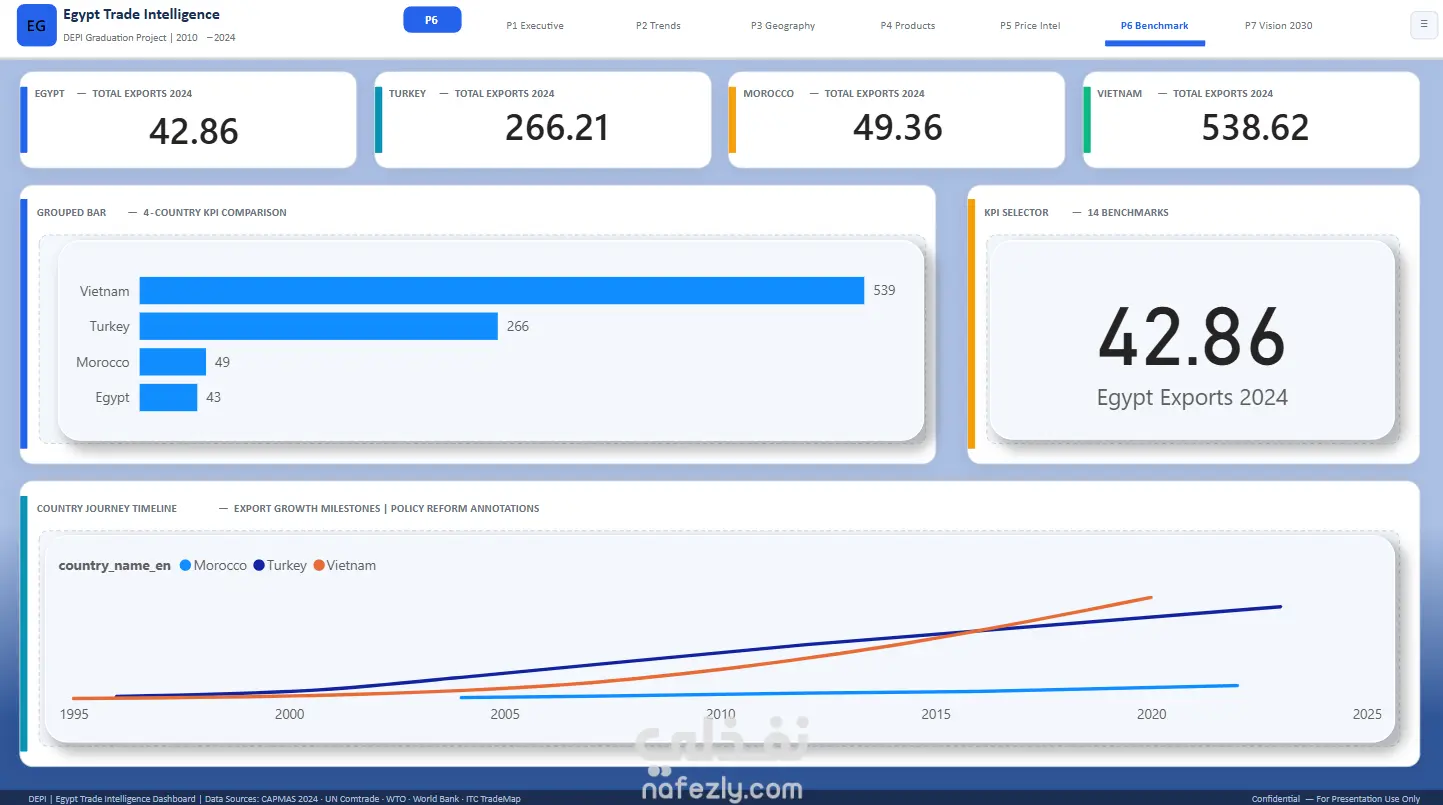Click the Egypt total exports value 42.86
The image size is (1443, 805).
click(x=194, y=131)
